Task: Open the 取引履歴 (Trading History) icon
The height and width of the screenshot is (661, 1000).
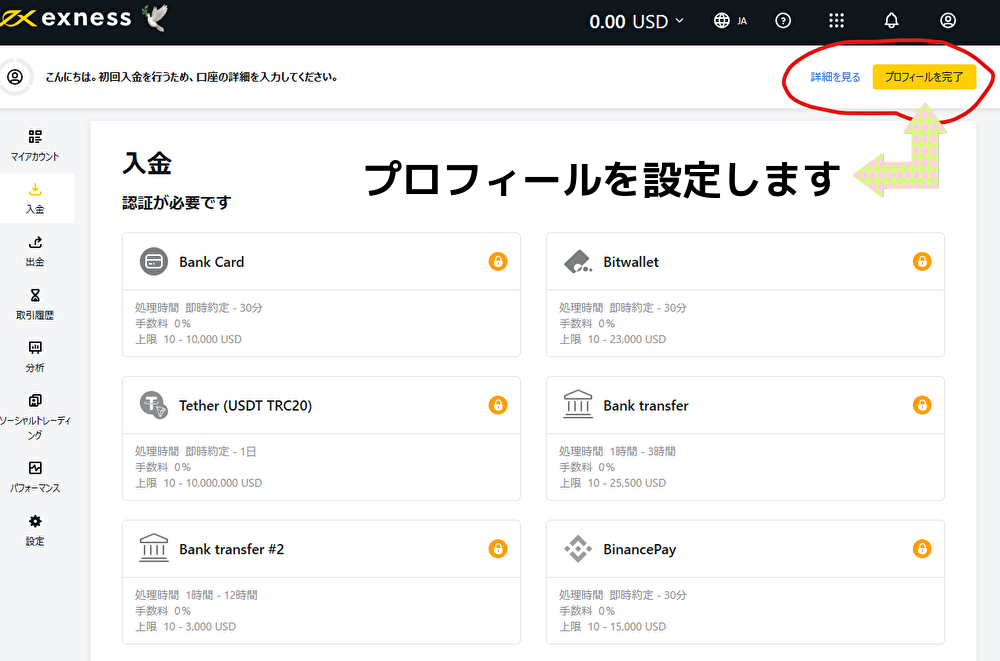Action: pyautogui.click(x=35, y=304)
